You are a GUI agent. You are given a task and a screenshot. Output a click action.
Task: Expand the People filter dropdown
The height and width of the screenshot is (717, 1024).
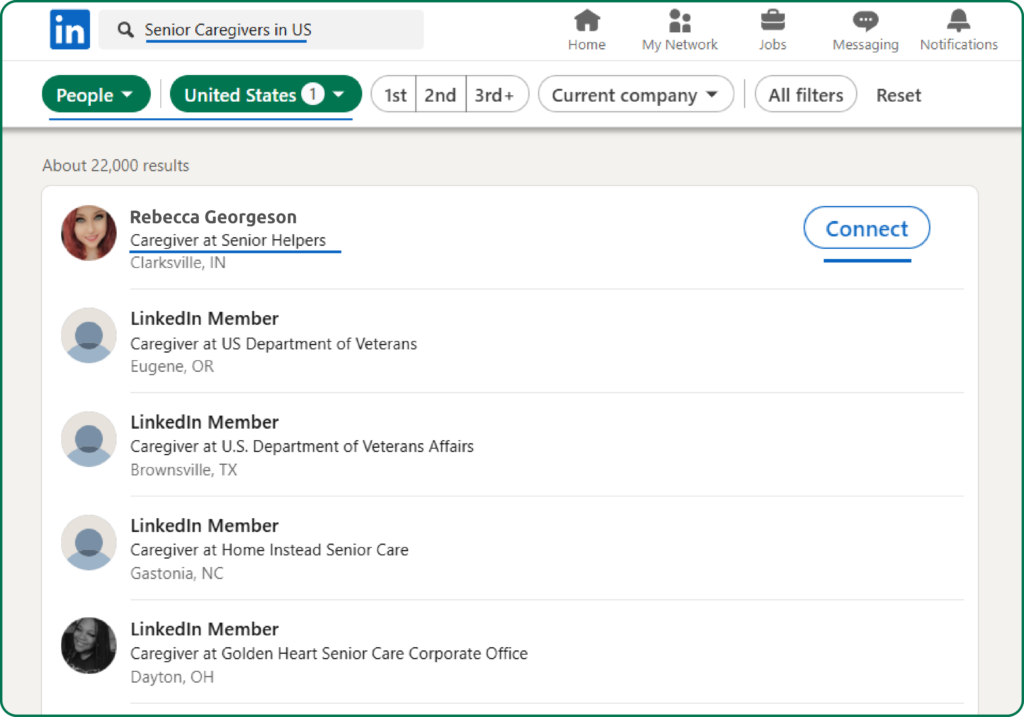(96, 95)
